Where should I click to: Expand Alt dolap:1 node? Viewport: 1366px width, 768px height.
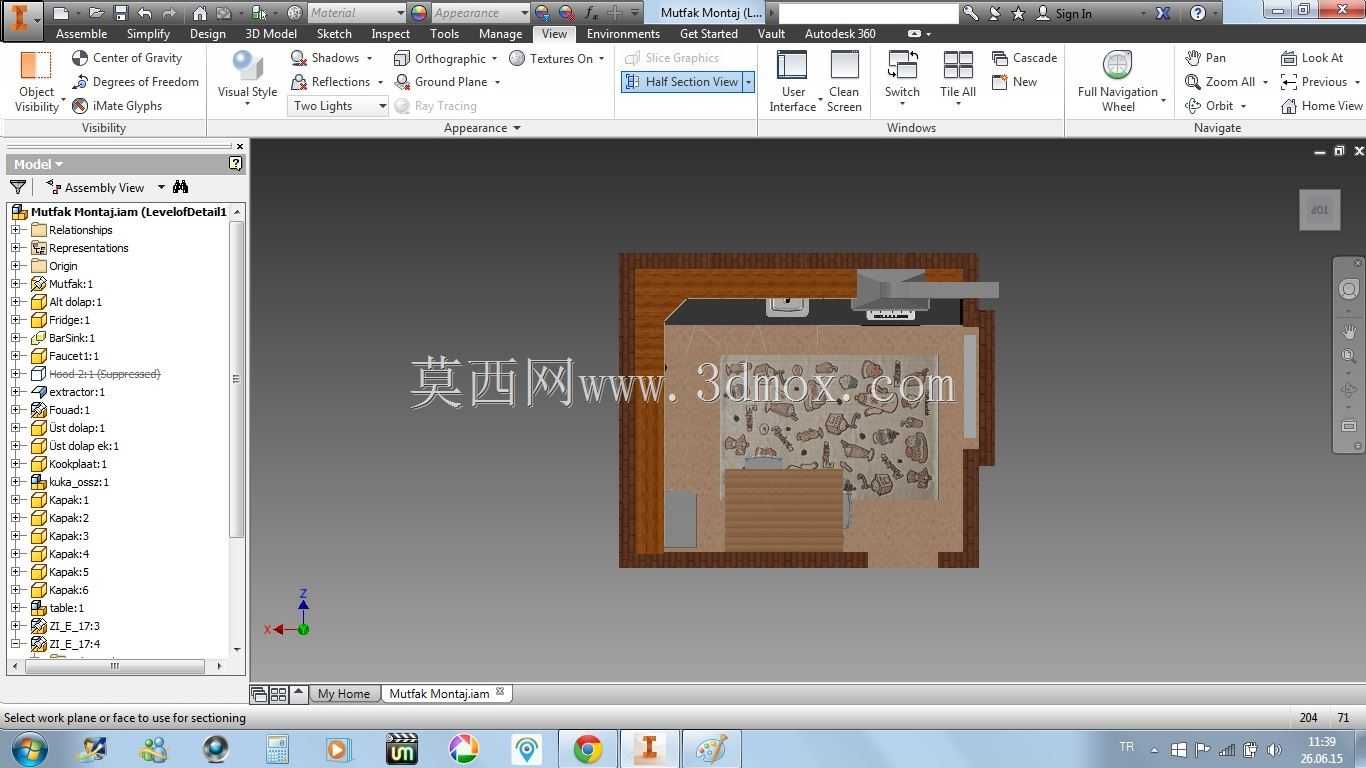[16, 302]
